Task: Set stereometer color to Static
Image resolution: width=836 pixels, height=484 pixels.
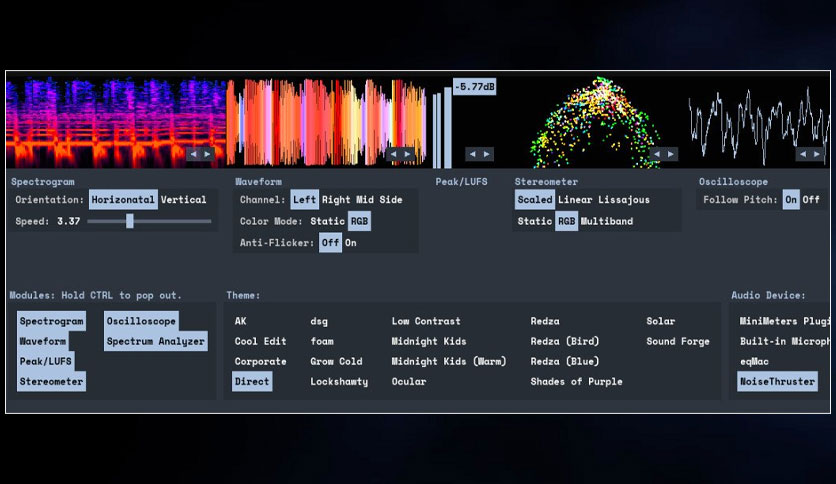Action: point(535,221)
